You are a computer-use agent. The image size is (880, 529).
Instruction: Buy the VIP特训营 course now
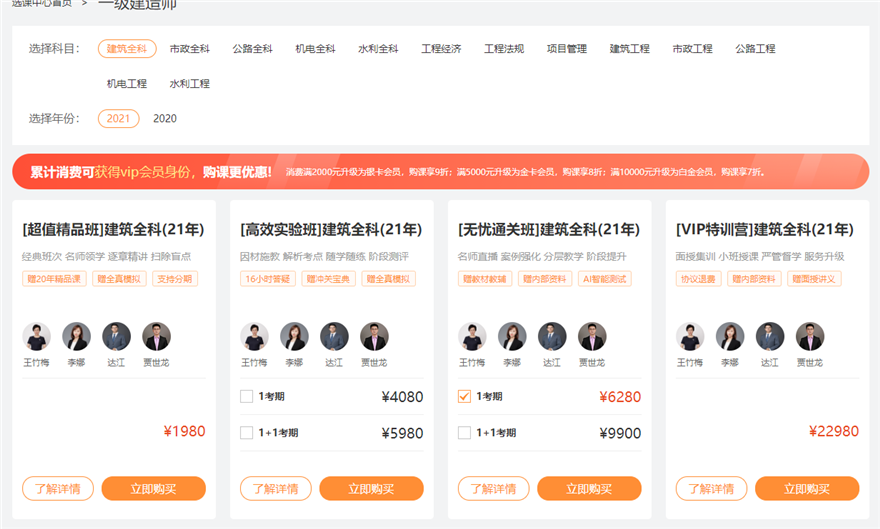pos(806,489)
